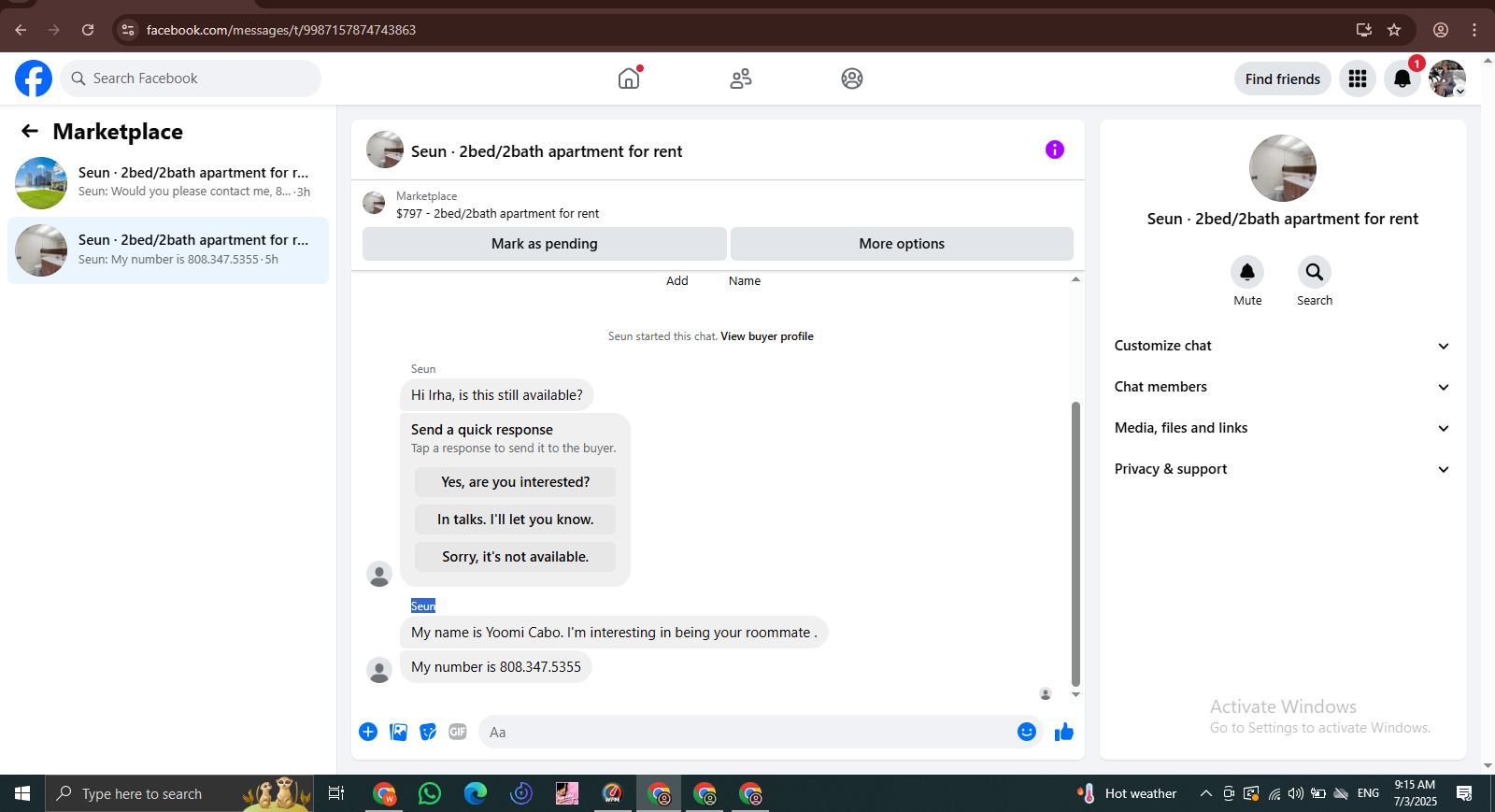Expand Customize chat section
This screenshot has height=812, width=1495.
click(1283, 346)
